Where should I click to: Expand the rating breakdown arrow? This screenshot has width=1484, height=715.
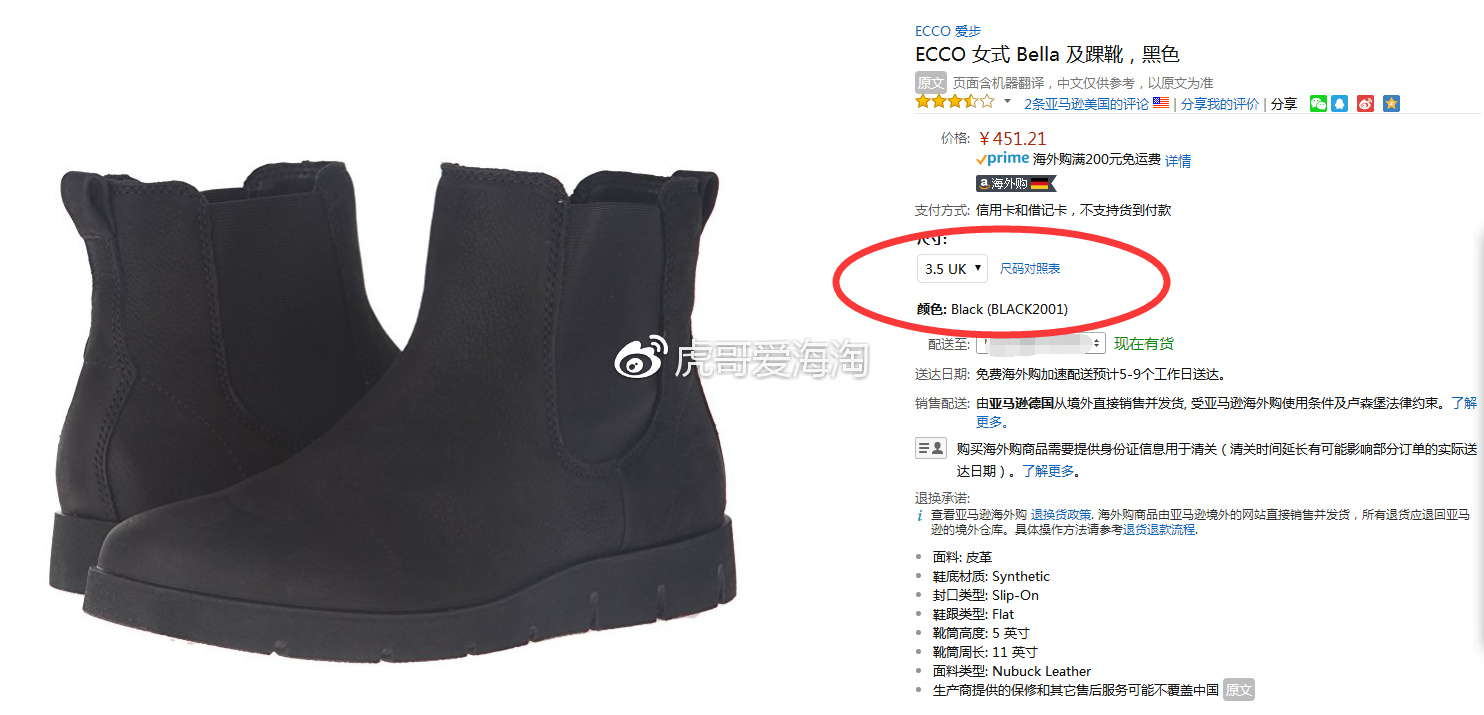[1007, 102]
